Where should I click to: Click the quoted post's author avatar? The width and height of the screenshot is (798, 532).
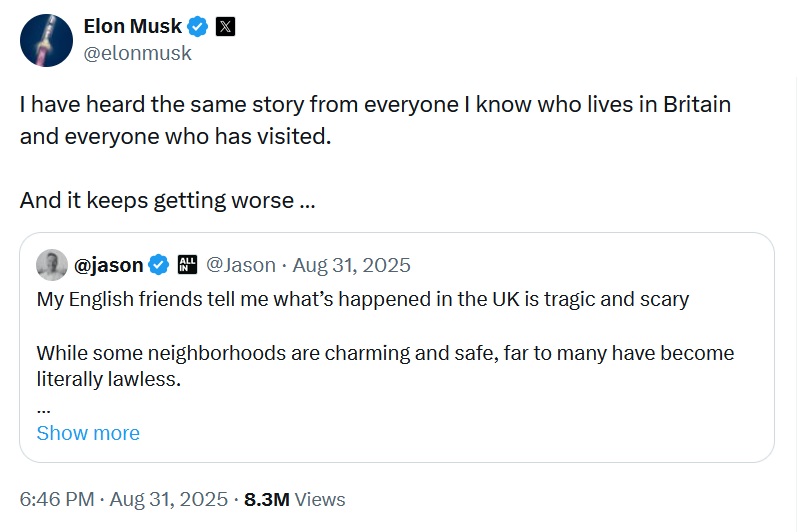click(x=52, y=265)
